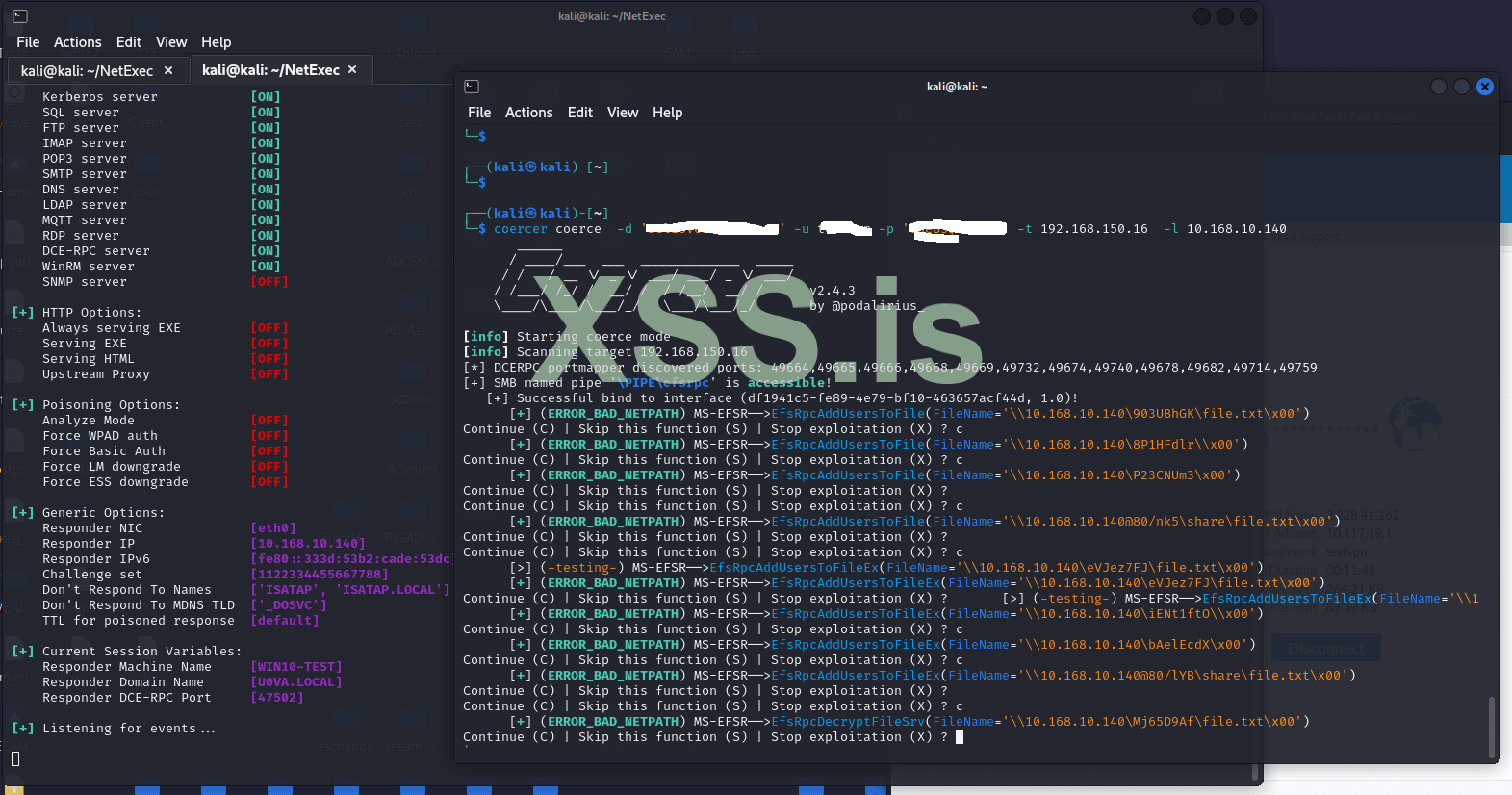
Task: Open the Actions menu in the front kali@kali: ~ window
Action: pos(529,113)
